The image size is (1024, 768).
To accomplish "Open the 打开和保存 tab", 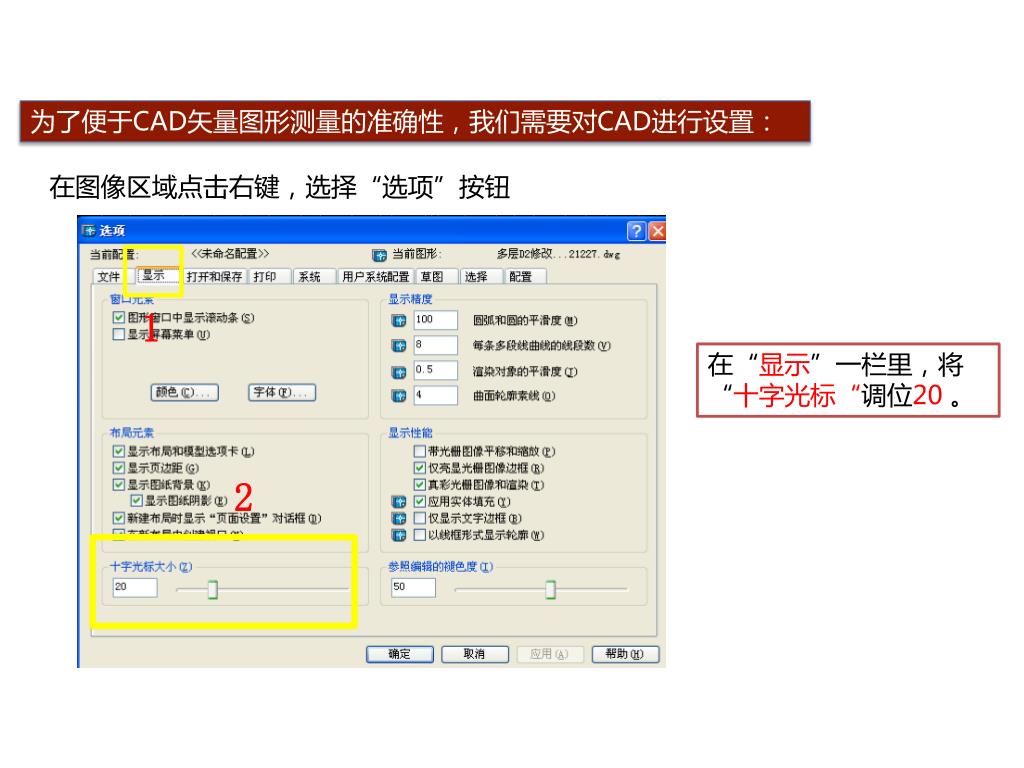I will 214,277.
